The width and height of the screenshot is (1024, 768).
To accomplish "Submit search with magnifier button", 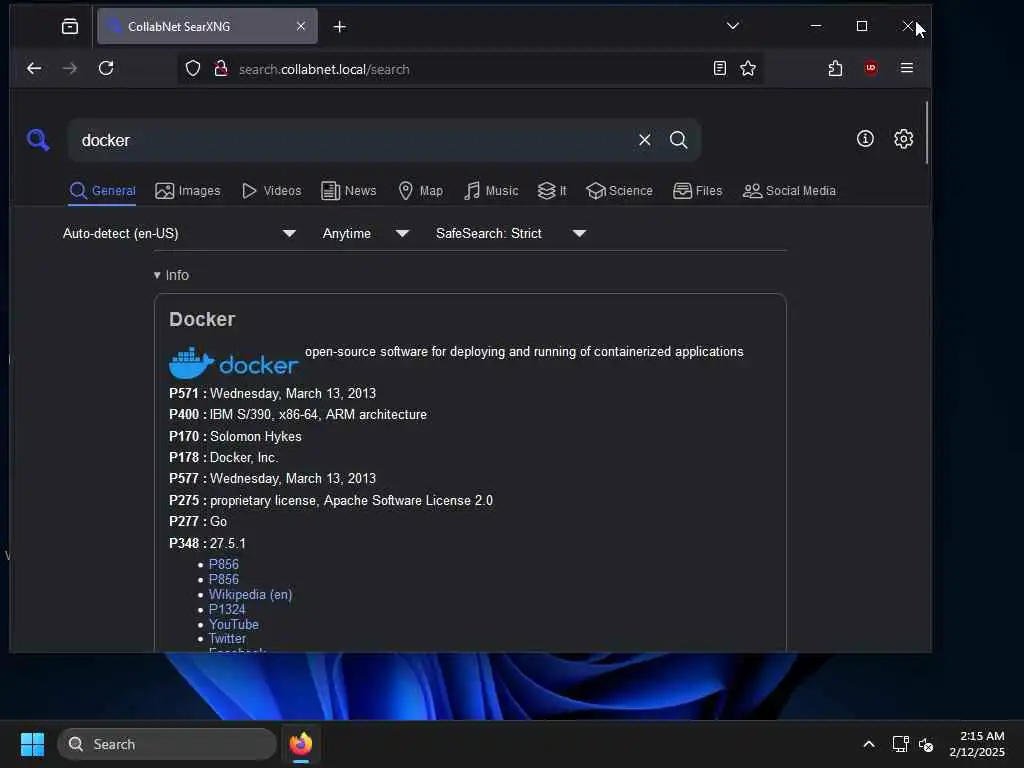I will [679, 140].
